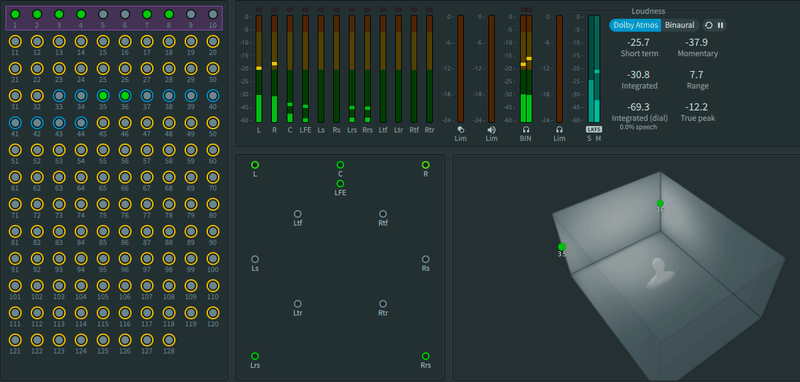Select object input 128
The width and height of the screenshot is (800, 382).
tap(169, 340)
